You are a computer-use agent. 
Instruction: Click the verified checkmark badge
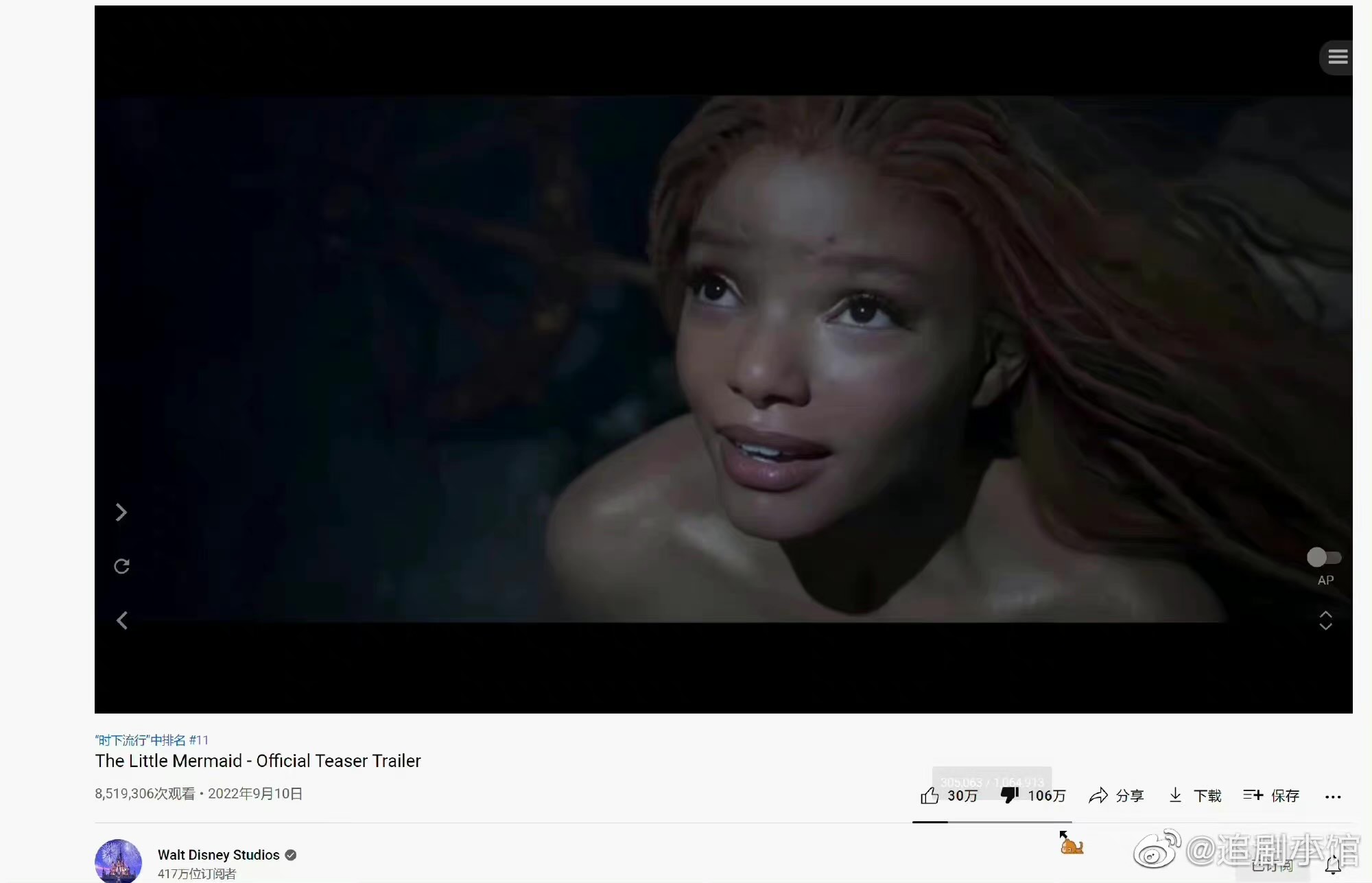click(x=291, y=855)
